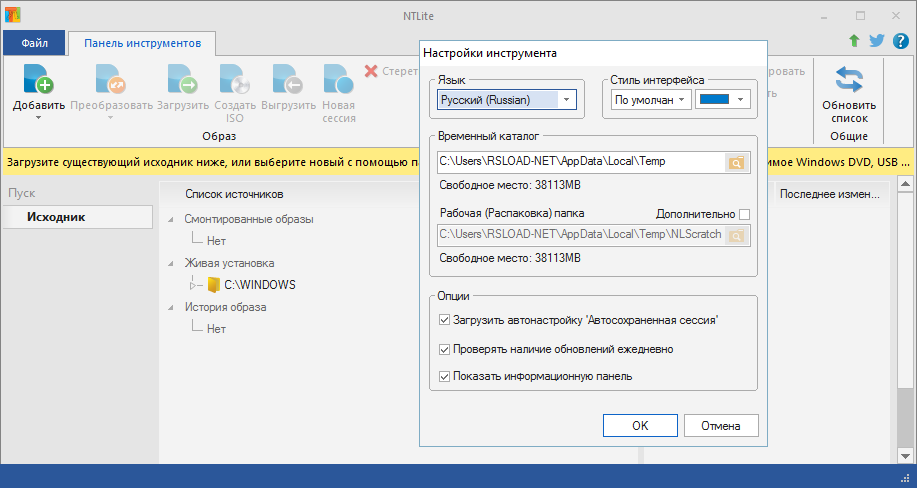Browse for Временный каталог folder icon
The height and width of the screenshot is (488, 917).
click(737, 163)
